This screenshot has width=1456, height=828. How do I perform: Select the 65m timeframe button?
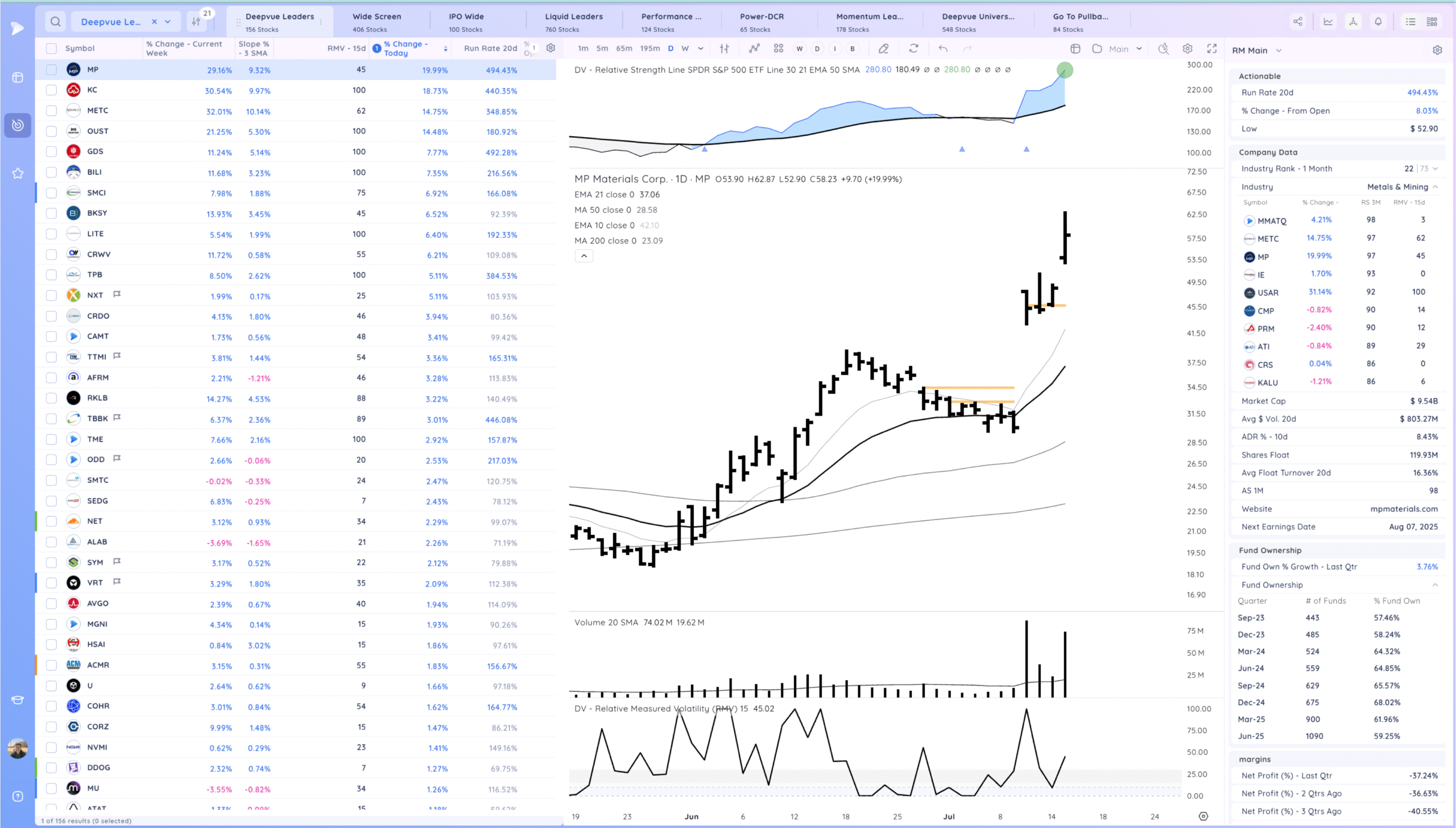tap(624, 48)
